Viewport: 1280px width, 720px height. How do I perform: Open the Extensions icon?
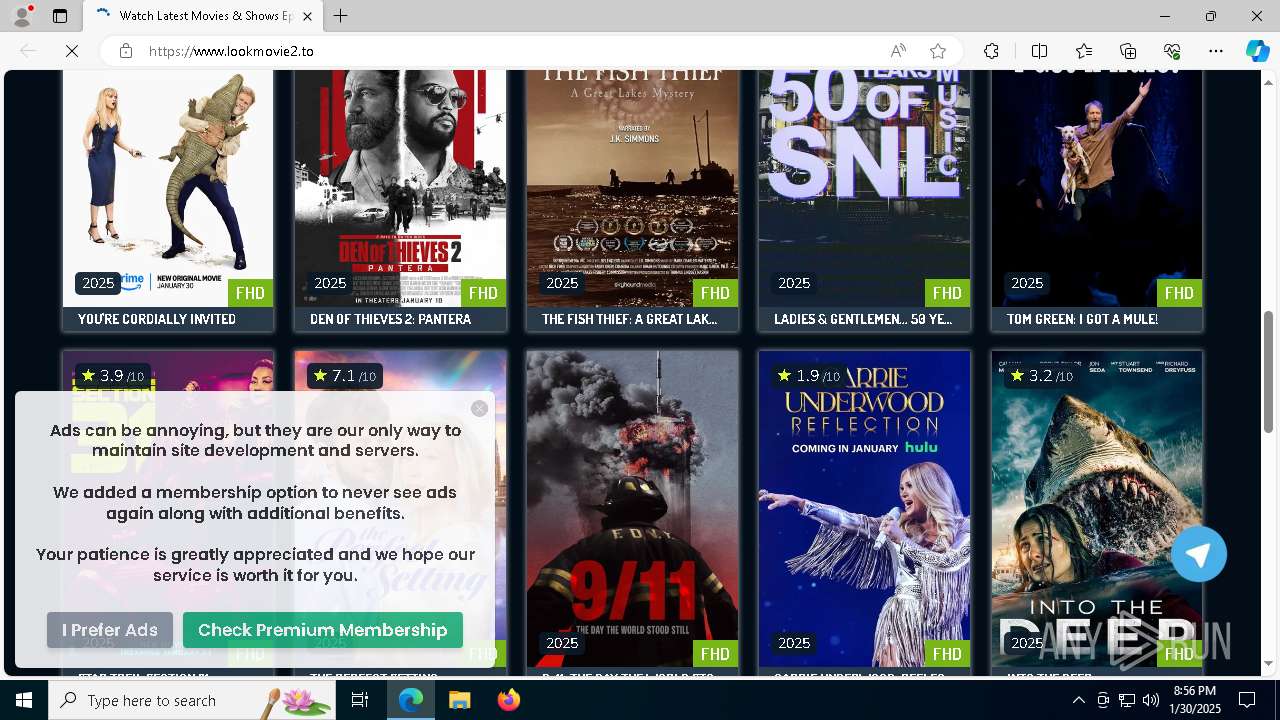991,51
